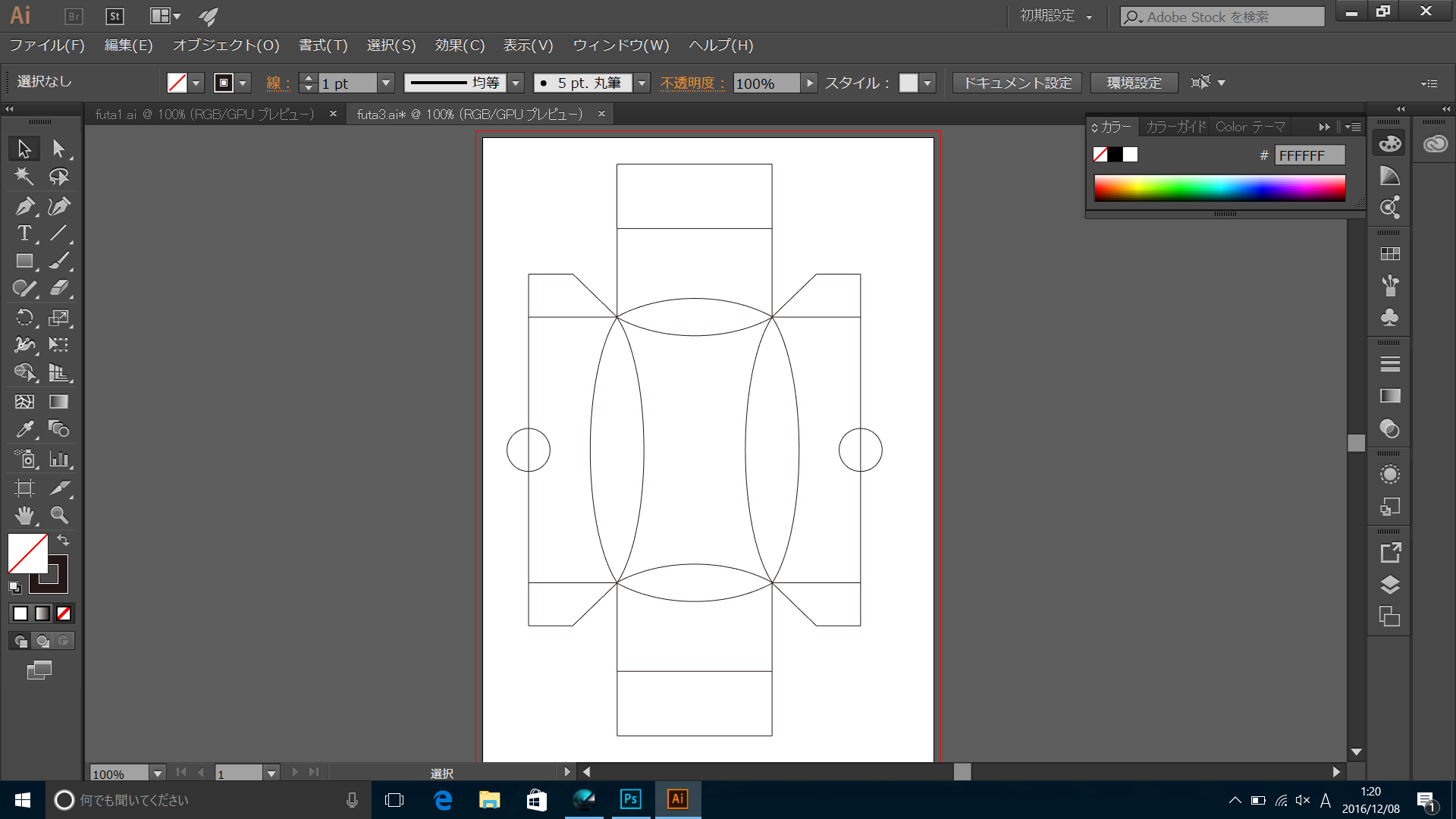Select the Hand tool
The width and height of the screenshot is (1456, 819).
24,516
